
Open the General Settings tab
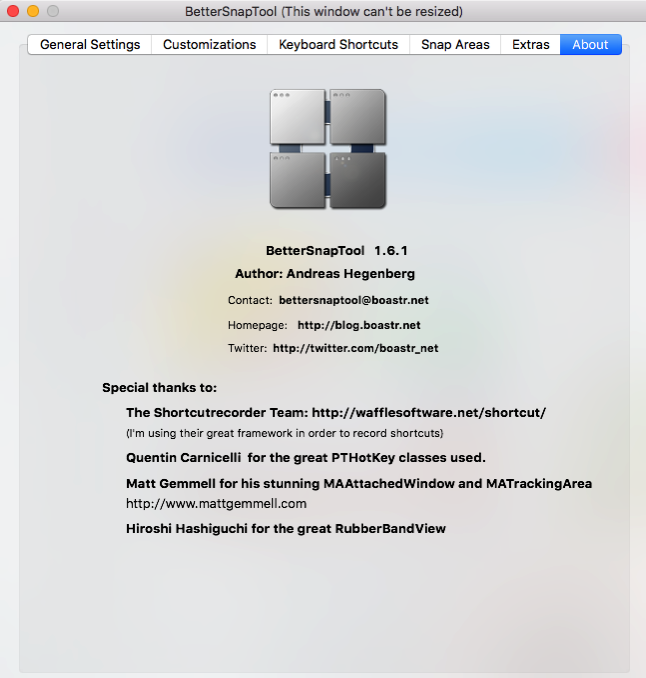tap(90, 45)
